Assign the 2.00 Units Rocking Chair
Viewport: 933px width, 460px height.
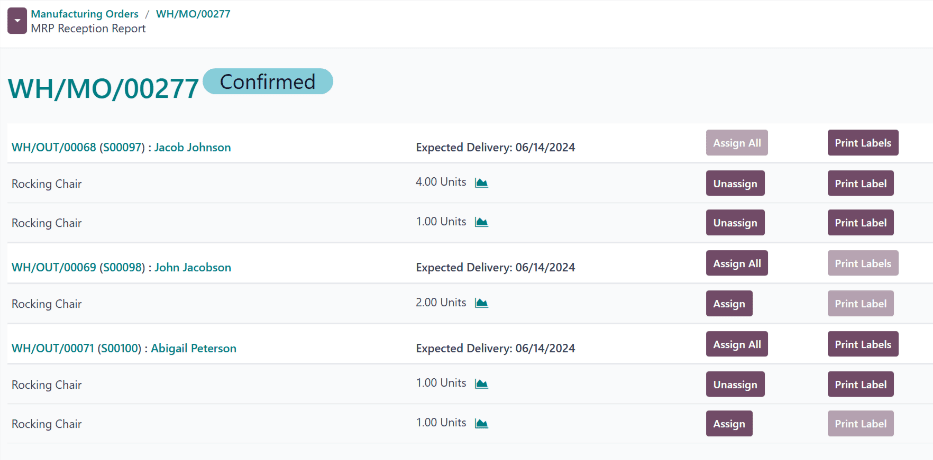point(729,303)
